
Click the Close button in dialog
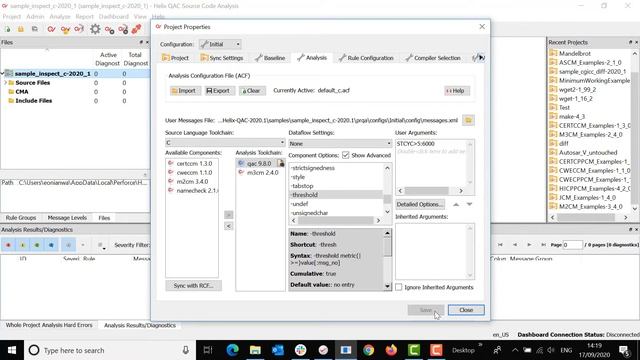(466, 310)
